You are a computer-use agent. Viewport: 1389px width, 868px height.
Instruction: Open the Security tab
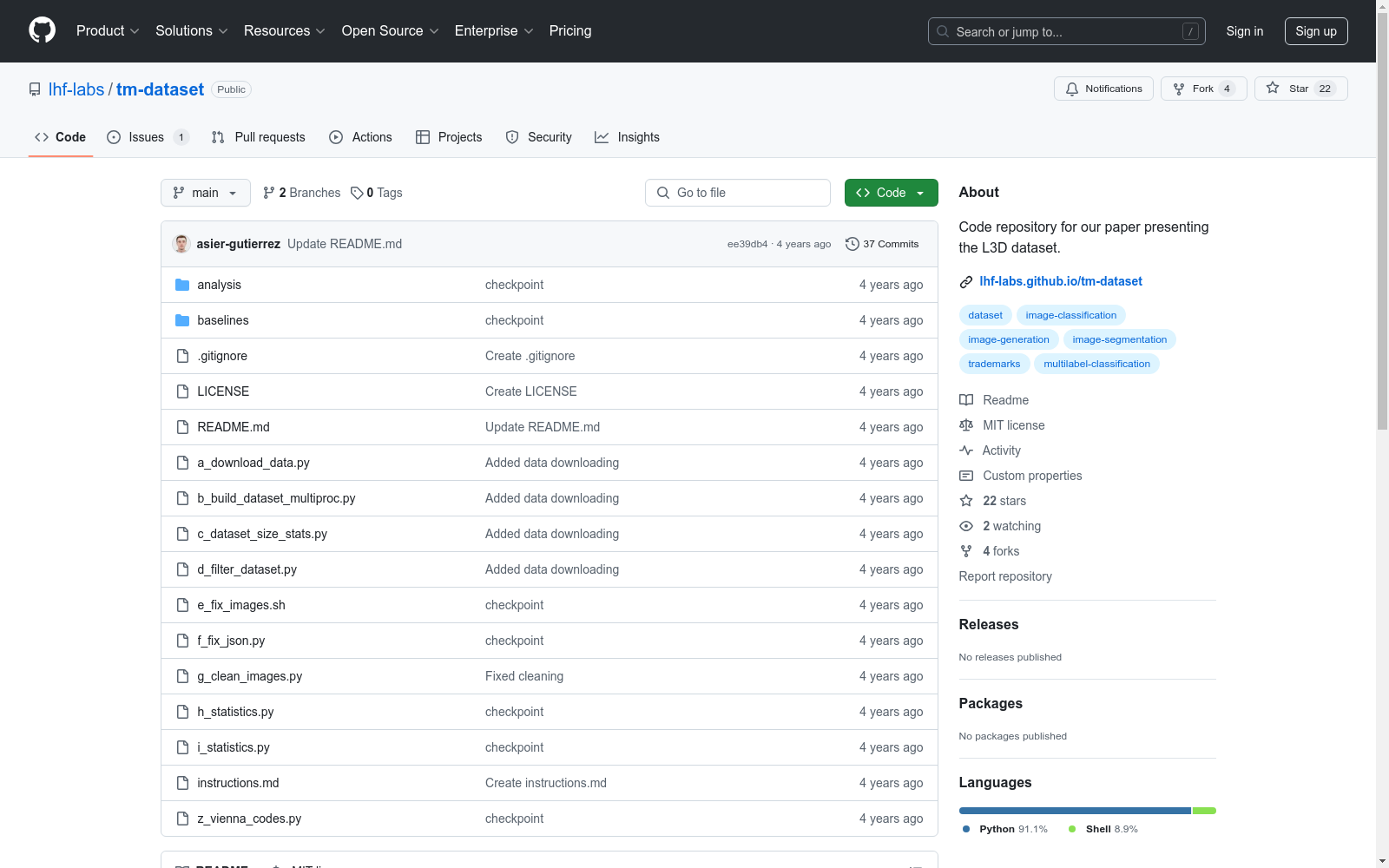pyautogui.click(x=539, y=137)
